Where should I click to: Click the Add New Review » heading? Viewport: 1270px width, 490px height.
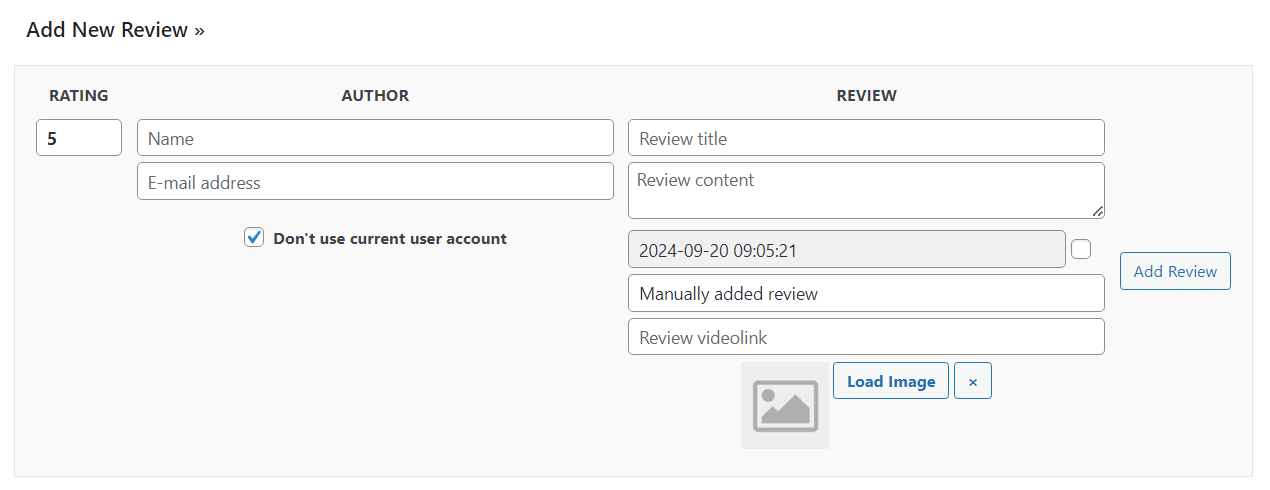coord(115,30)
